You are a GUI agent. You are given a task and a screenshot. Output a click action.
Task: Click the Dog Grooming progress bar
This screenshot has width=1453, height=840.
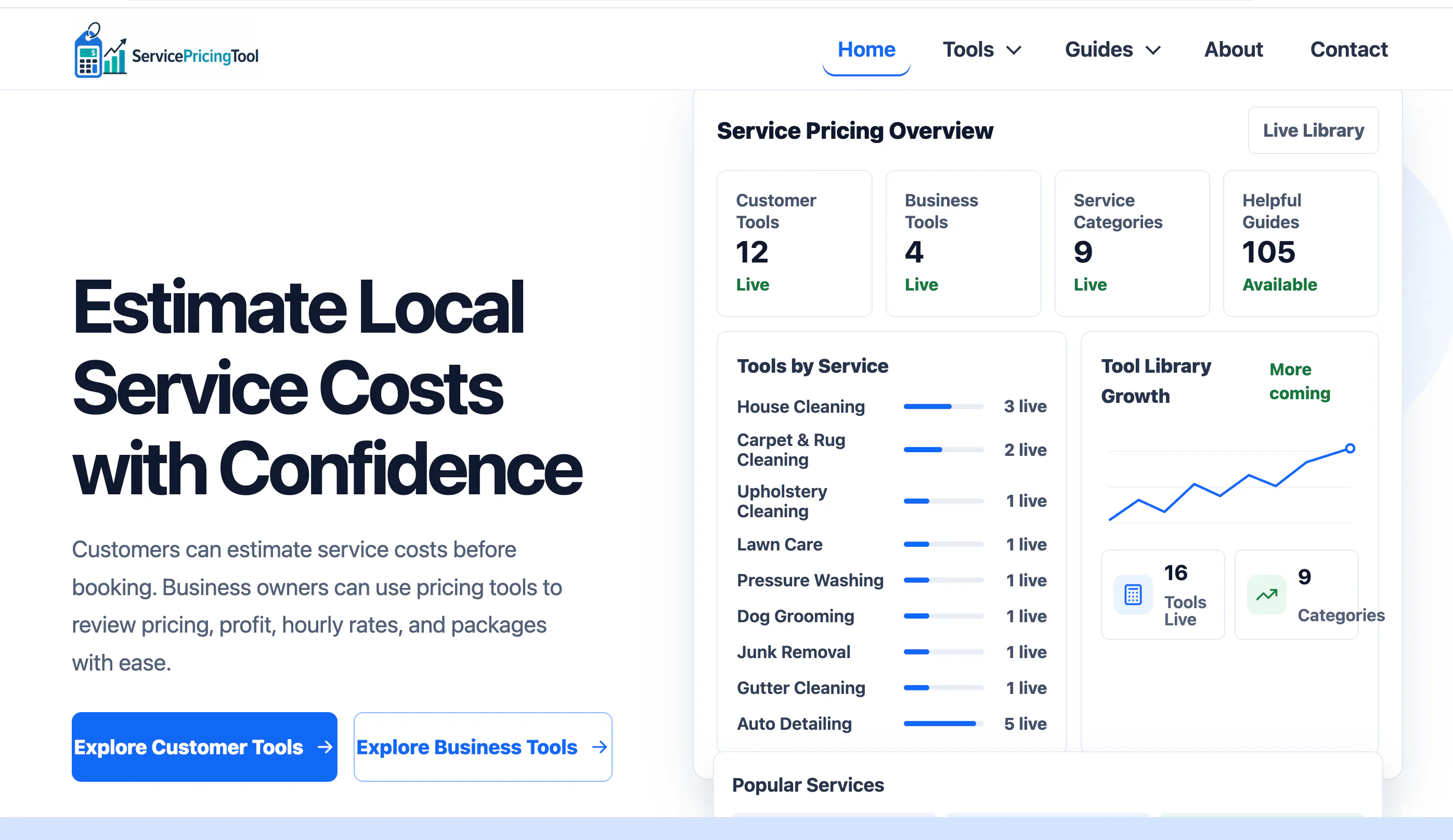coord(943,616)
